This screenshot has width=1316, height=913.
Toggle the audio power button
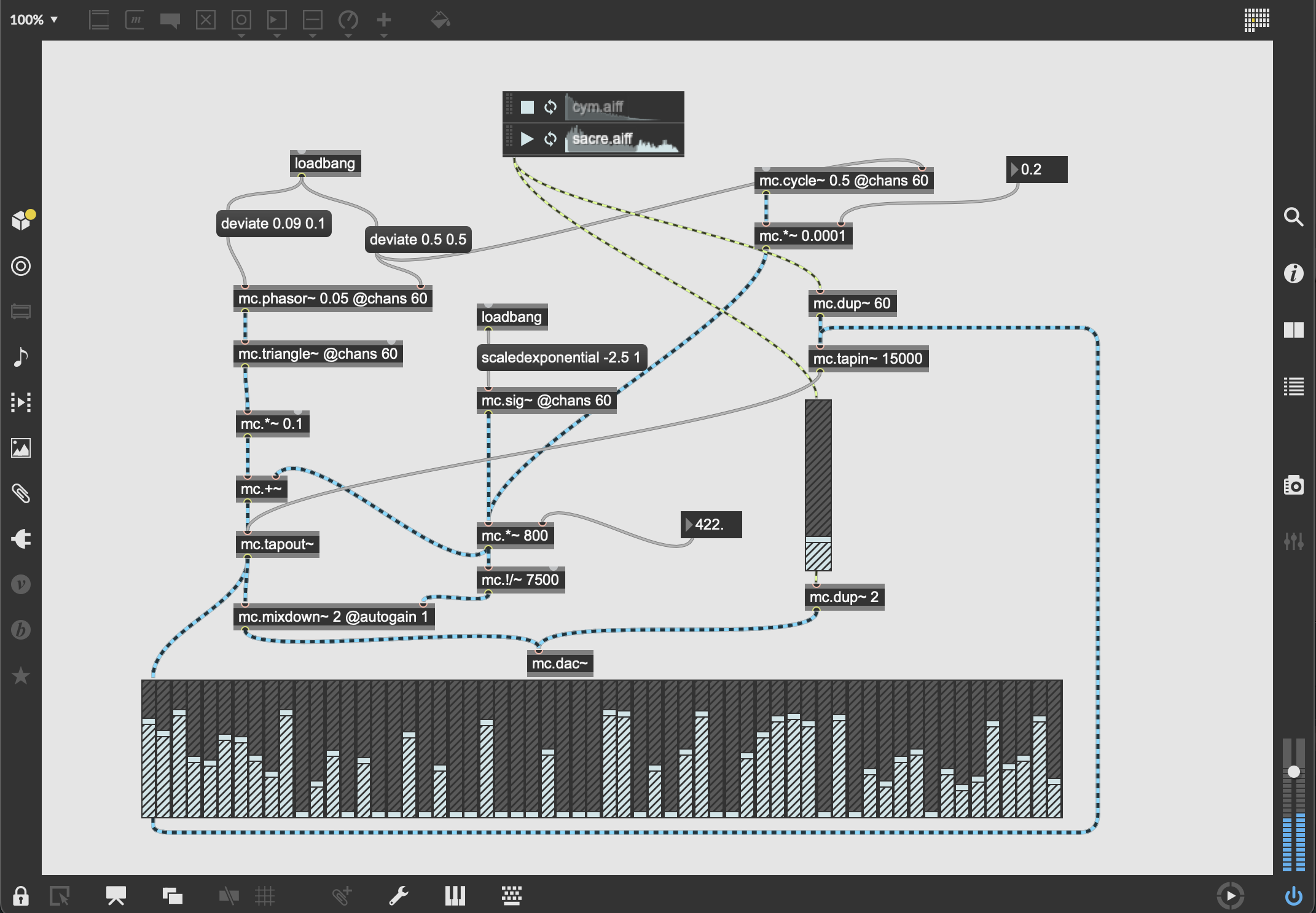click(x=1294, y=896)
